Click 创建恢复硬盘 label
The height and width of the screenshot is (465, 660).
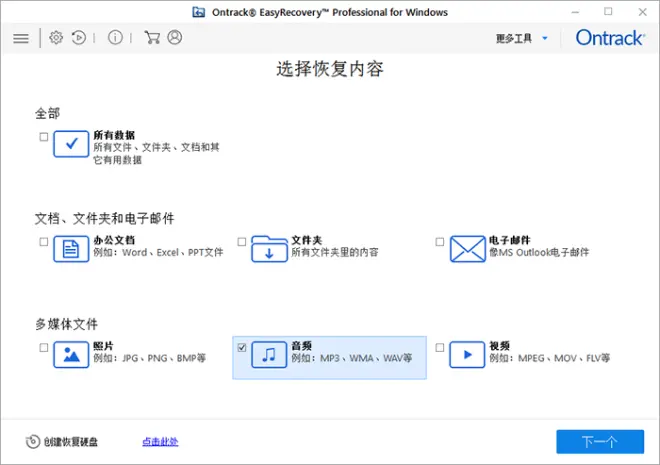pos(71,442)
